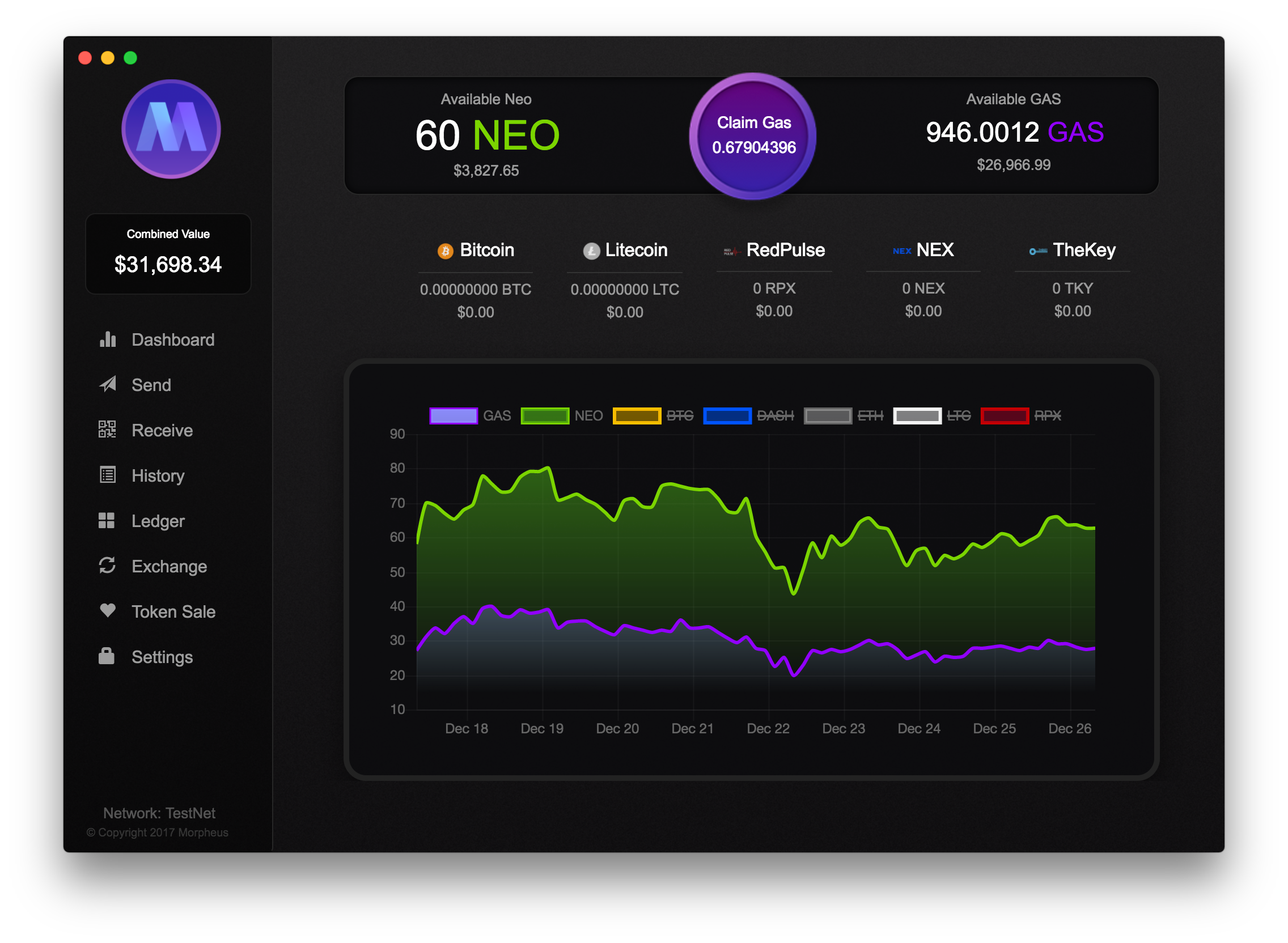Screen dimensions: 1288x943
Task: Click the Receive QR code icon
Action: tap(107, 429)
